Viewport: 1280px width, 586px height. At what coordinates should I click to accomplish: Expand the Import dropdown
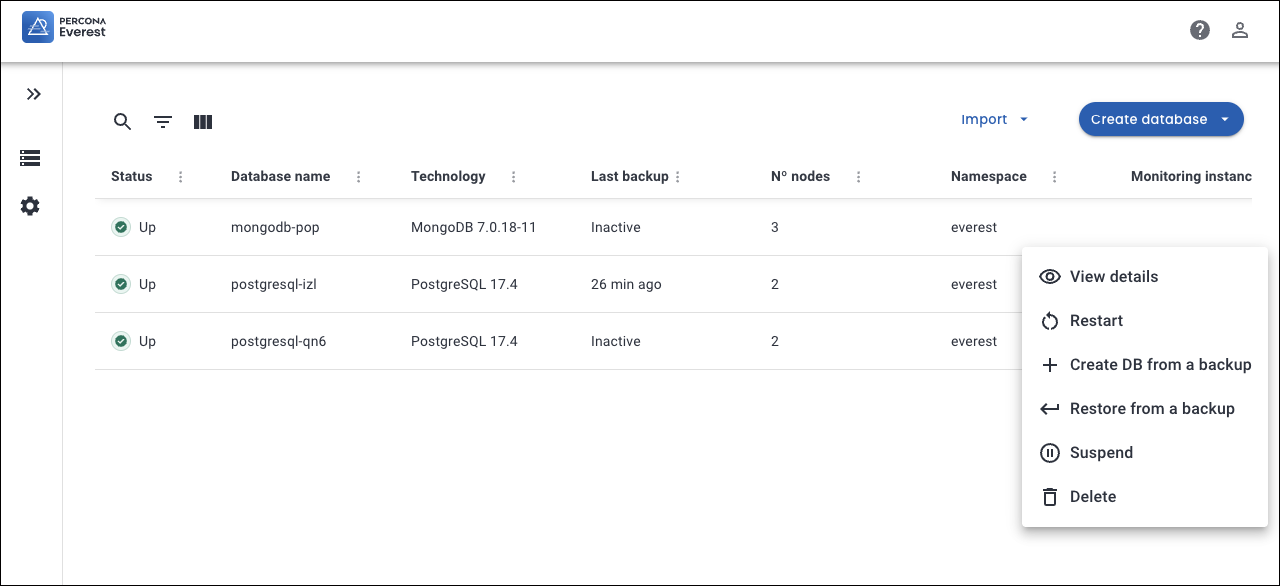pyautogui.click(x=994, y=119)
